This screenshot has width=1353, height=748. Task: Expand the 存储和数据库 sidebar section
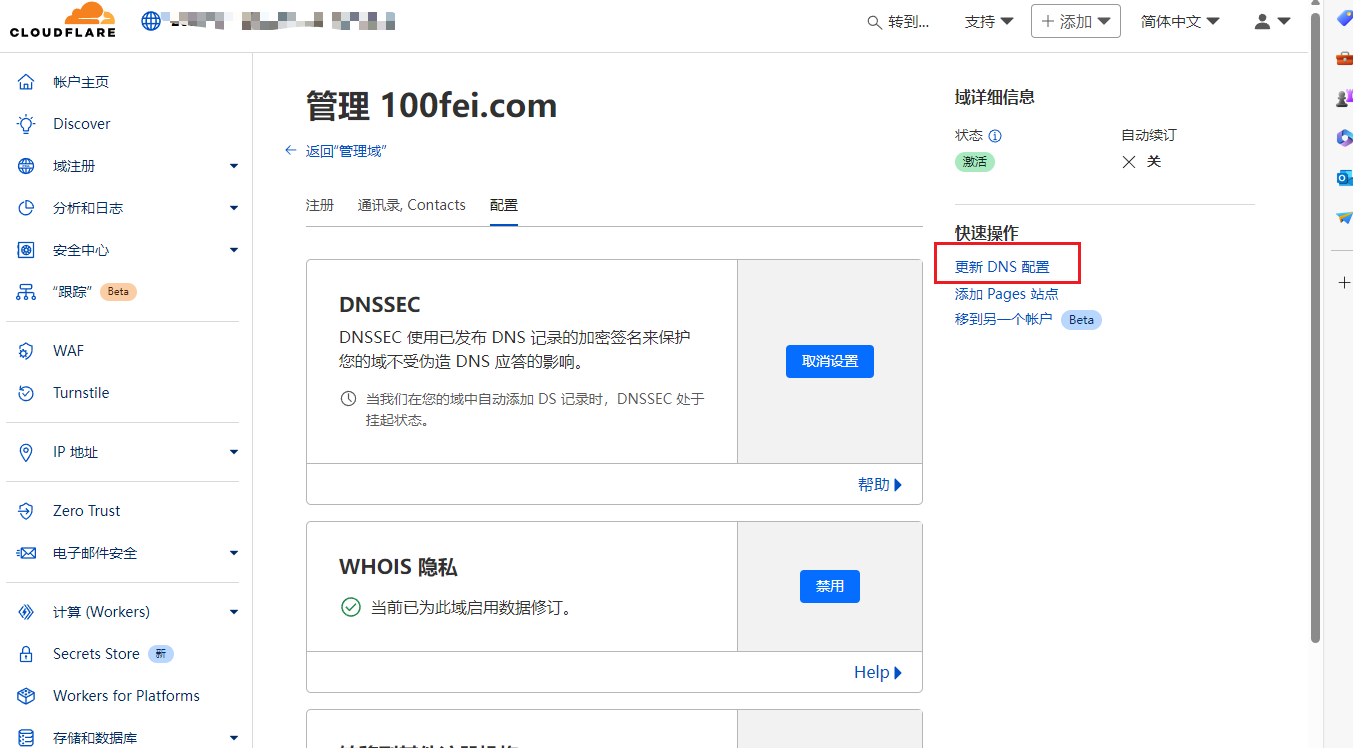(234, 738)
